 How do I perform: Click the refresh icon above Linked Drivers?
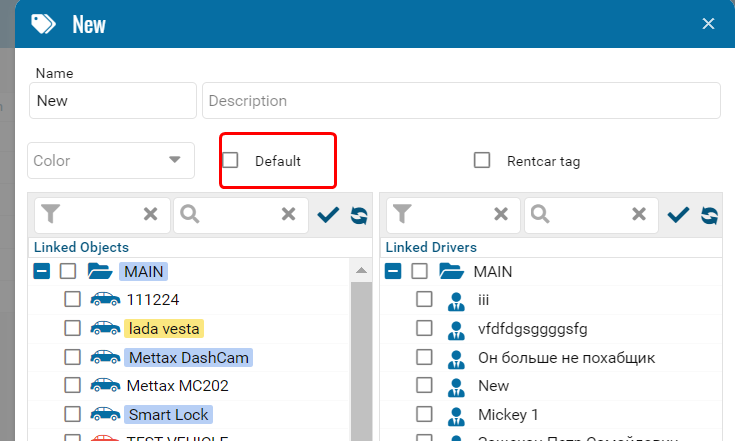pos(709,214)
